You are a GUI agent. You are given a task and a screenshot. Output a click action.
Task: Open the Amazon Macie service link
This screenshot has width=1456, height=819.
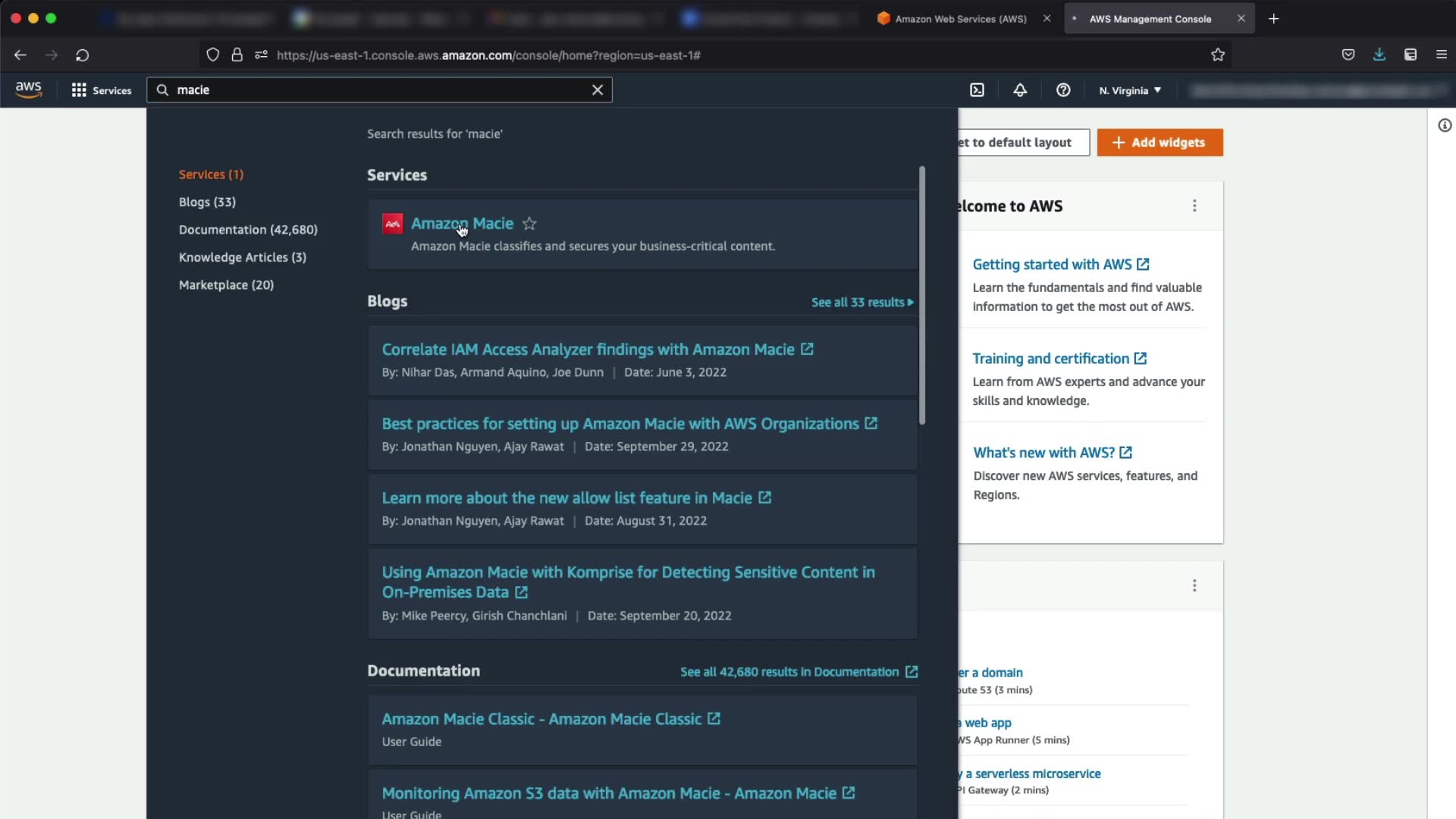pos(462,224)
